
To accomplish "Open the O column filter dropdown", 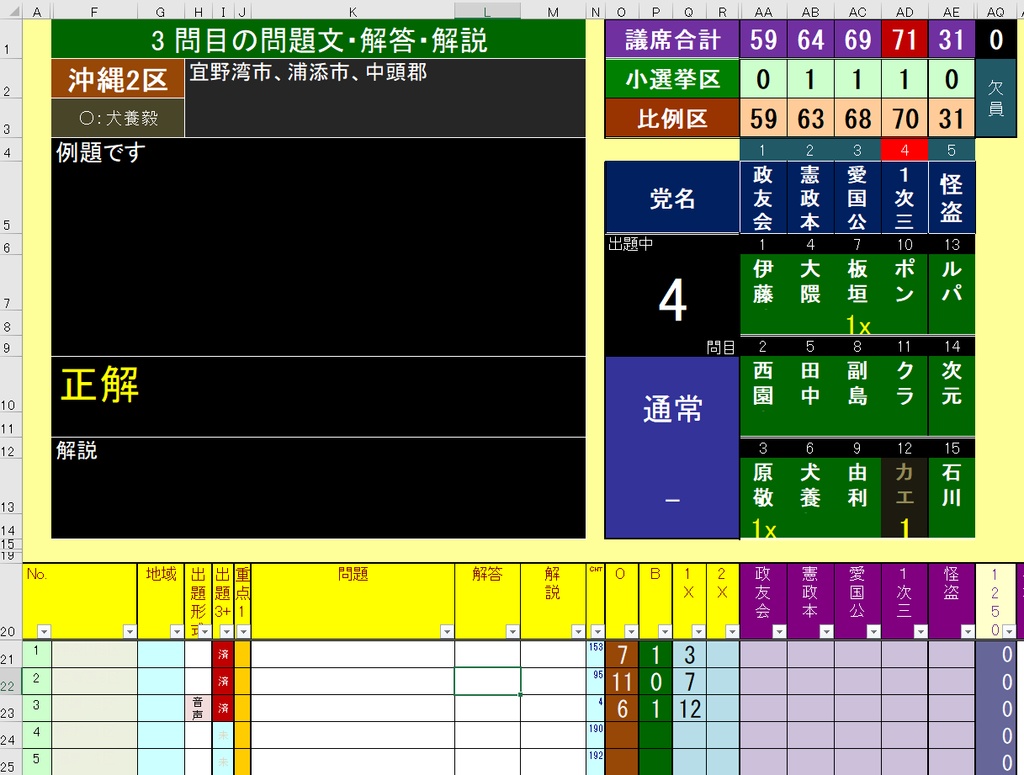I will click(630, 630).
